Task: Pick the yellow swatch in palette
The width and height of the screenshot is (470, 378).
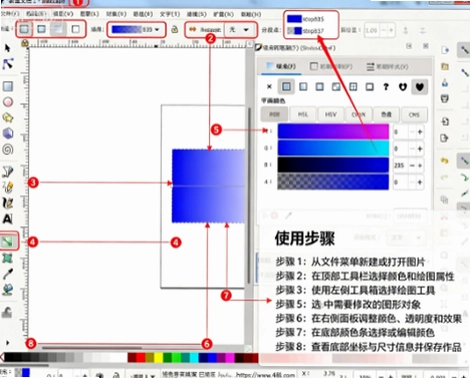Action: coord(158,358)
